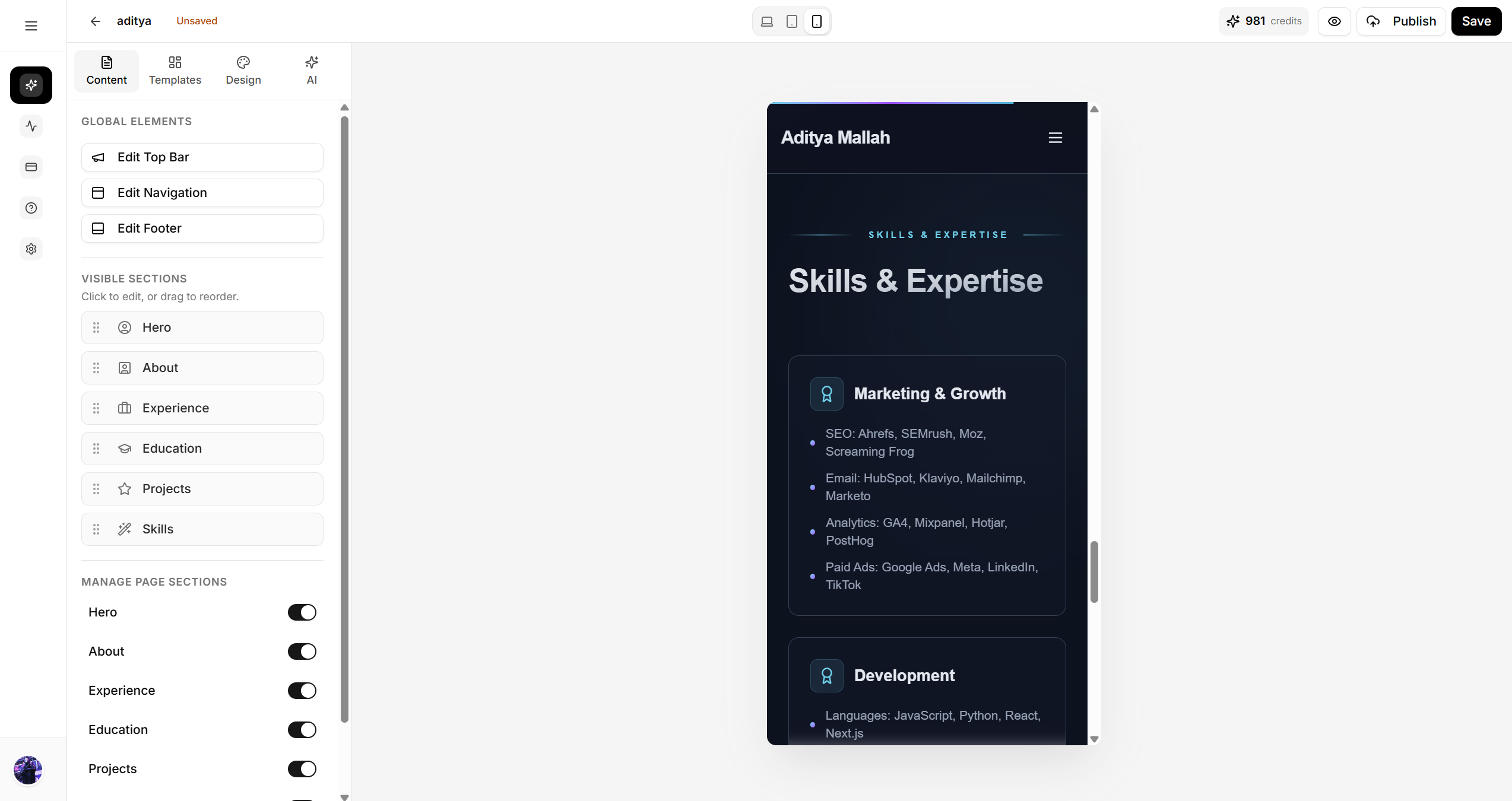1512x801 pixels.
Task: Select the Education section to edit
Action: [x=202, y=449]
